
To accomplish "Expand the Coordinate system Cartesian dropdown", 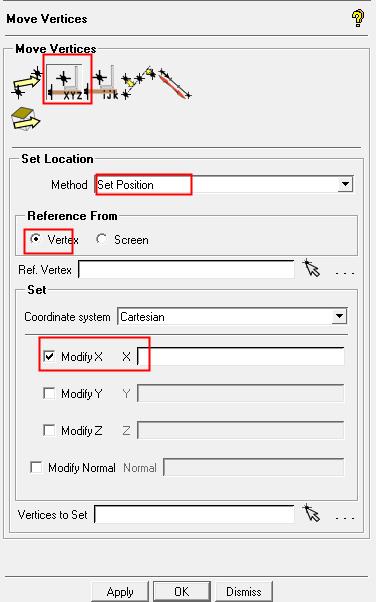I will (232, 317).
